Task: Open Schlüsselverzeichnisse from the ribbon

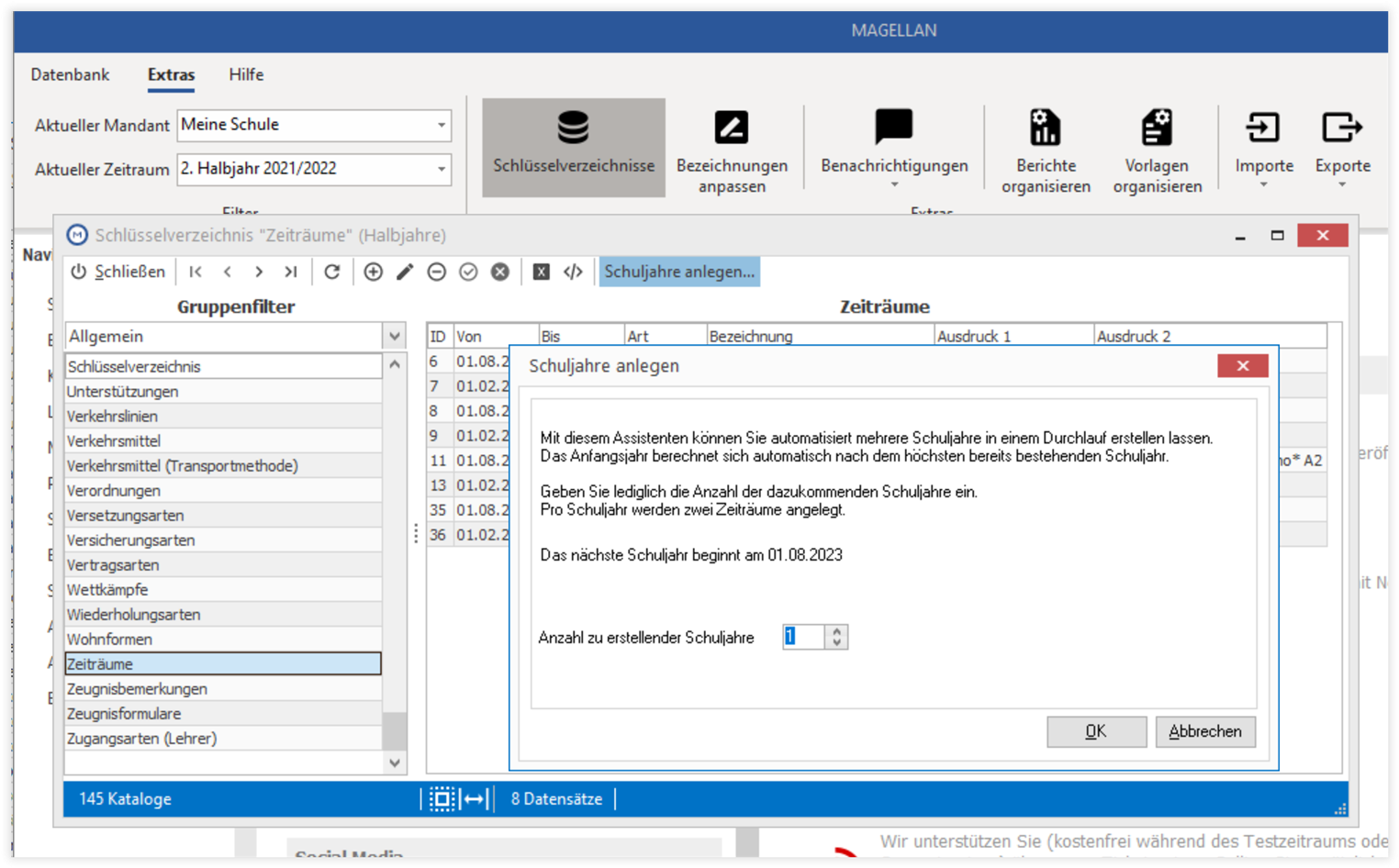Action: coord(573,148)
